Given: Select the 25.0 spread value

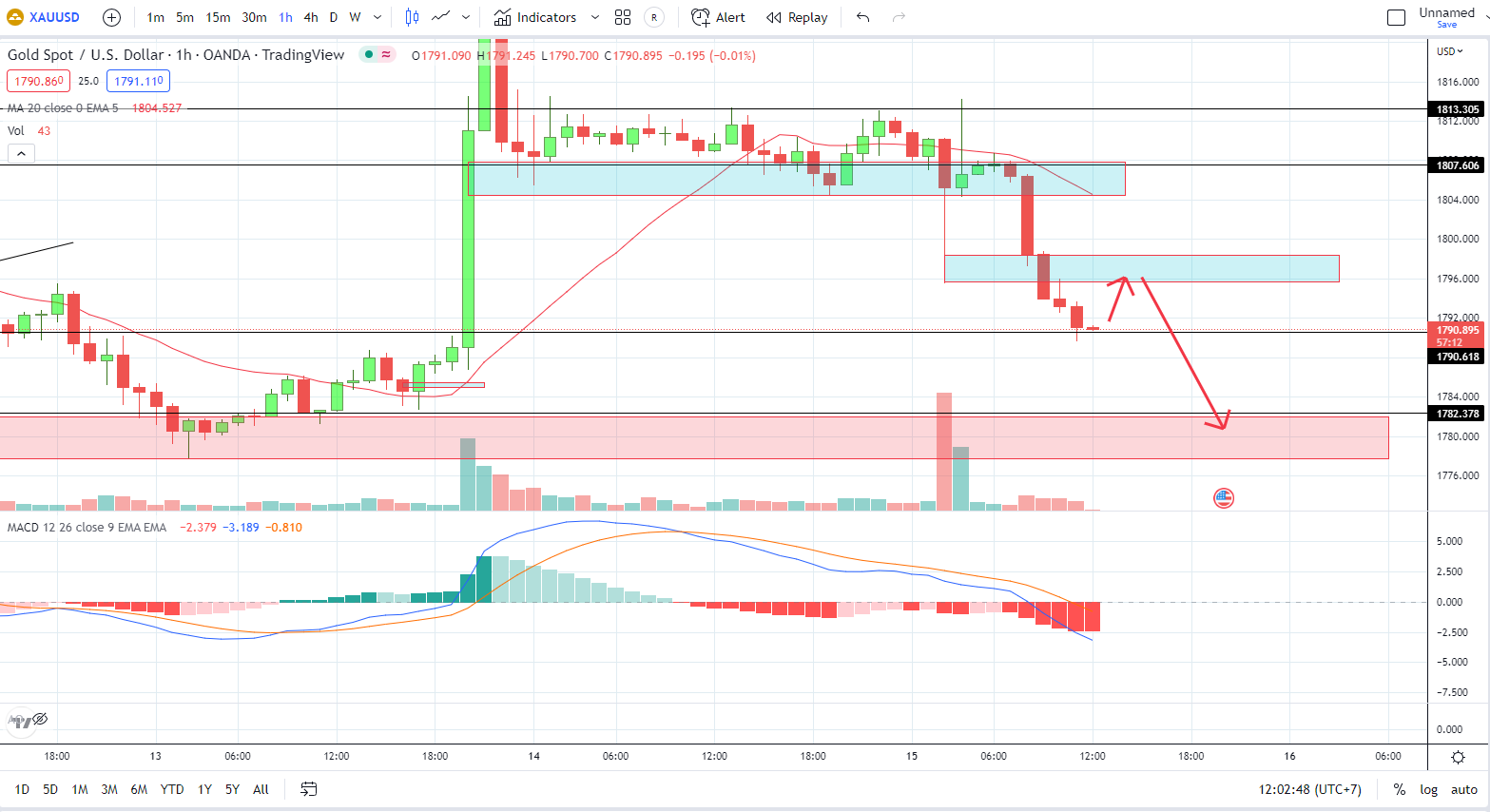Looking at the screenshot, I should [88, 82].
